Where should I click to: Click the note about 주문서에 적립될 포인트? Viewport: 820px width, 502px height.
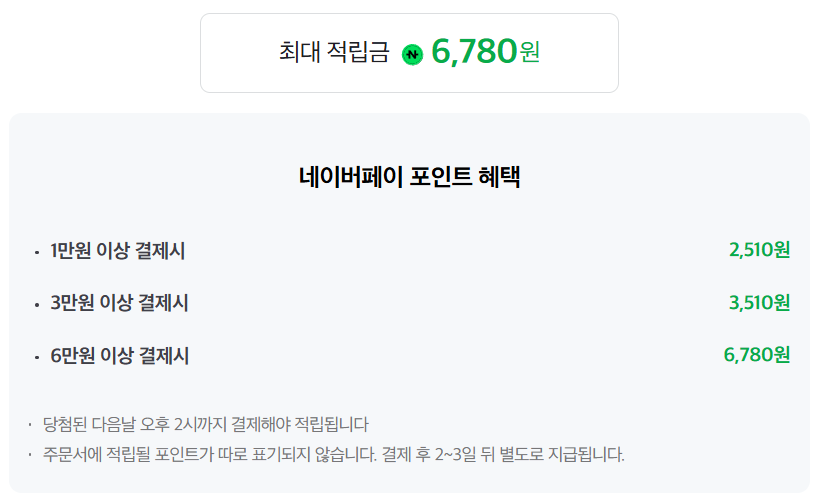pyautogui.click(x=334, y=454)
